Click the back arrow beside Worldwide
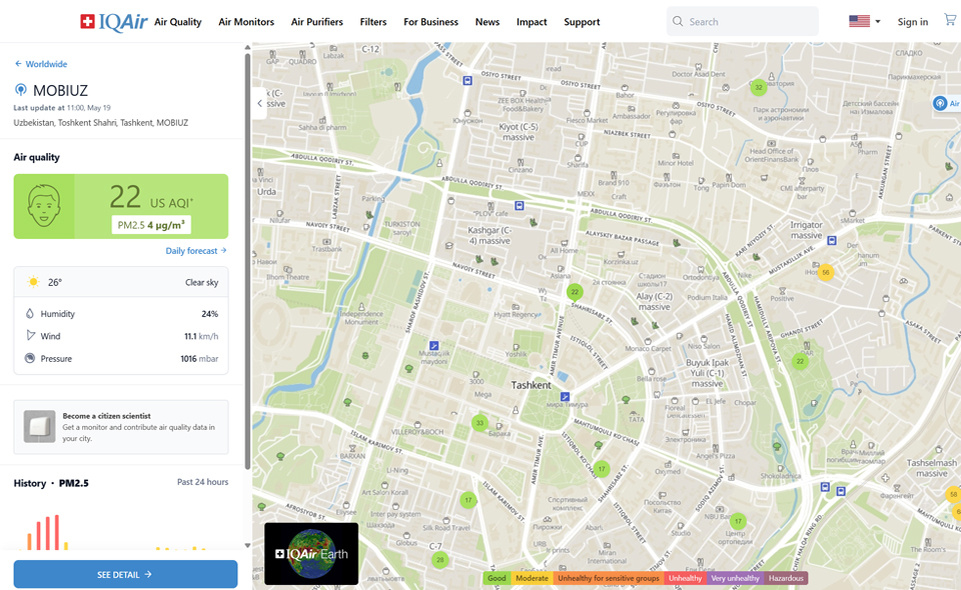 (x=18, y=64)
